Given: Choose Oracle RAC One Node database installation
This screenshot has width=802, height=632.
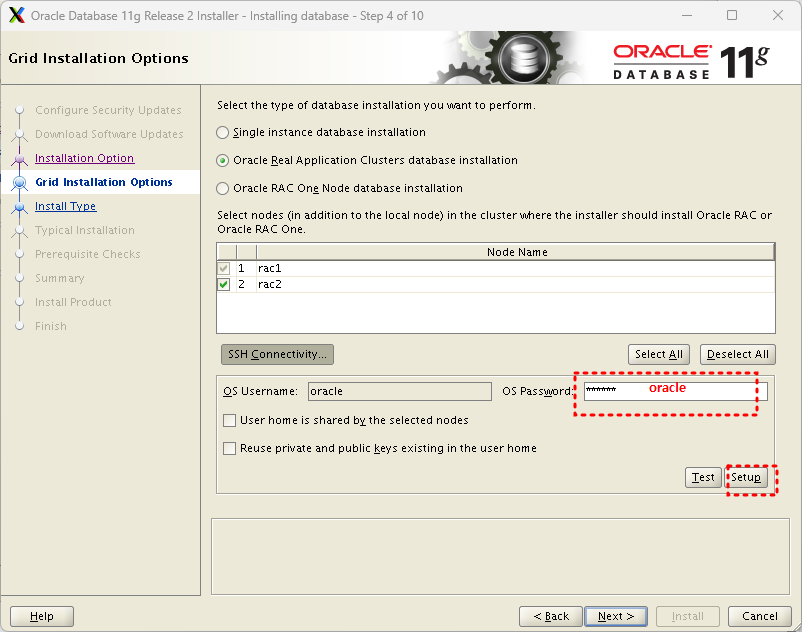Looking at the screenshot, I should tap(222, 189).
